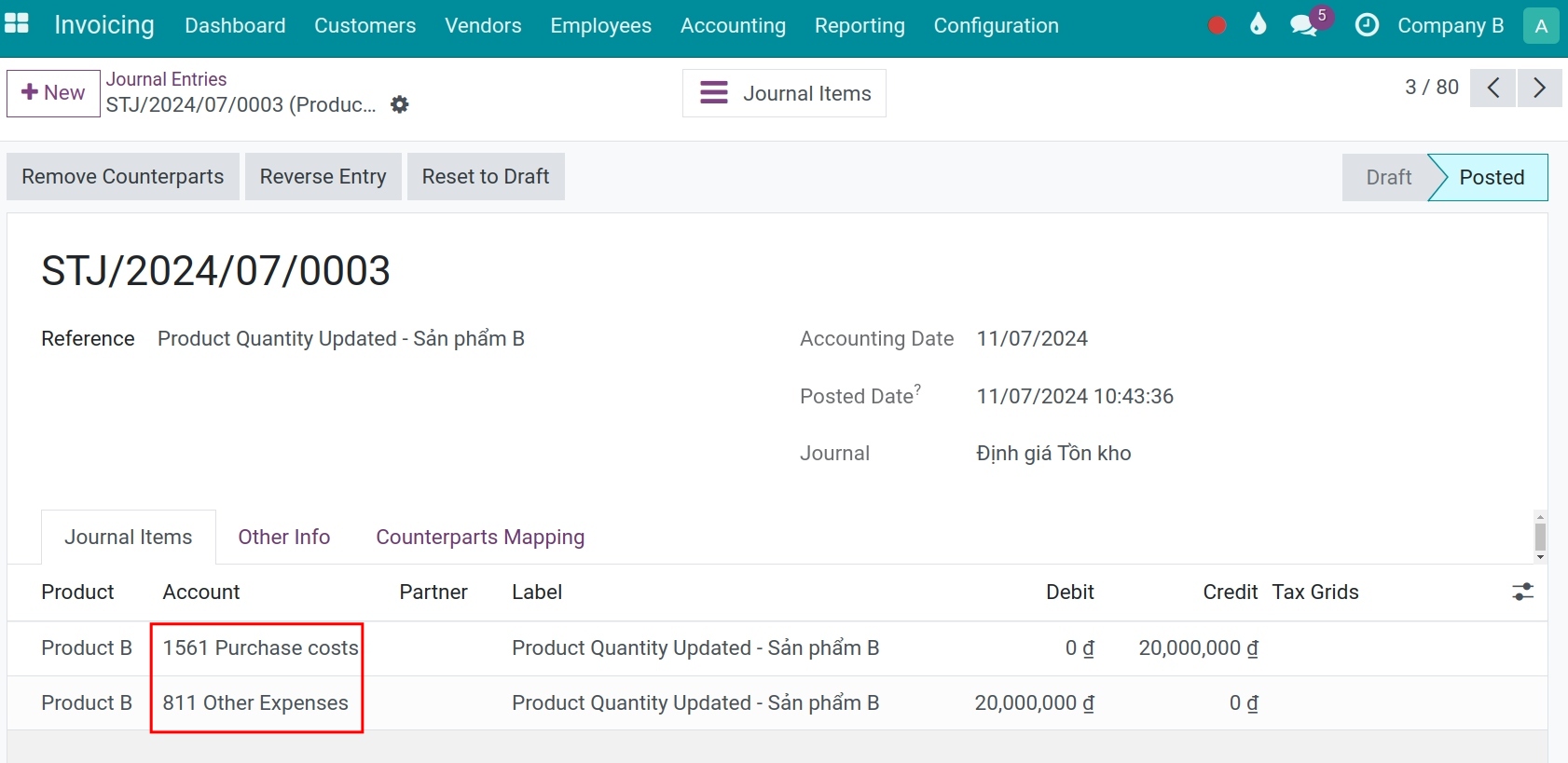The image size is (1568, 763).
Task: Switch to the Counterparts Mapping tab
Action: (x=480, y=537)
